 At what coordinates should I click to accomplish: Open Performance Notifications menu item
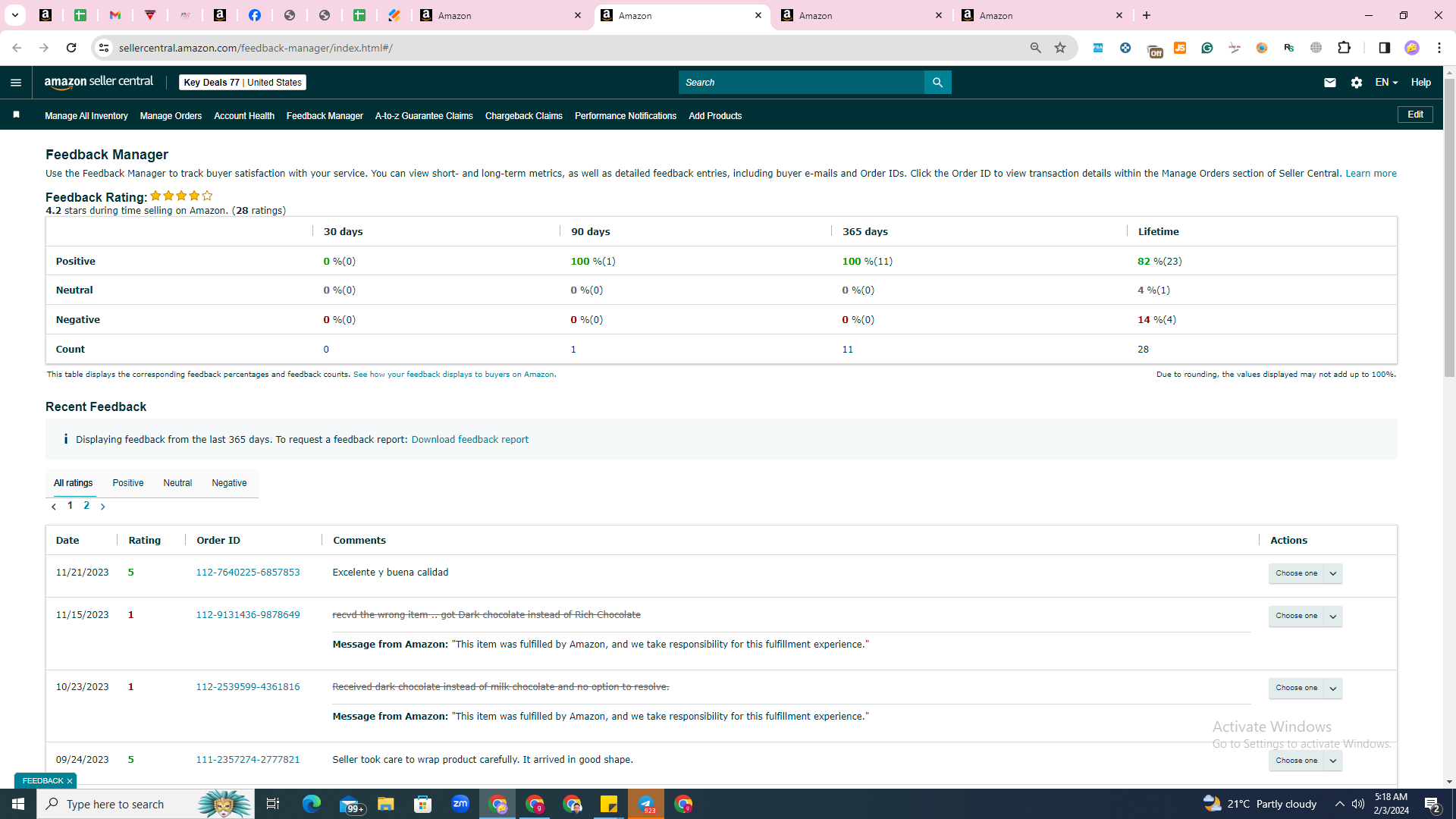[x=626, y=116]
